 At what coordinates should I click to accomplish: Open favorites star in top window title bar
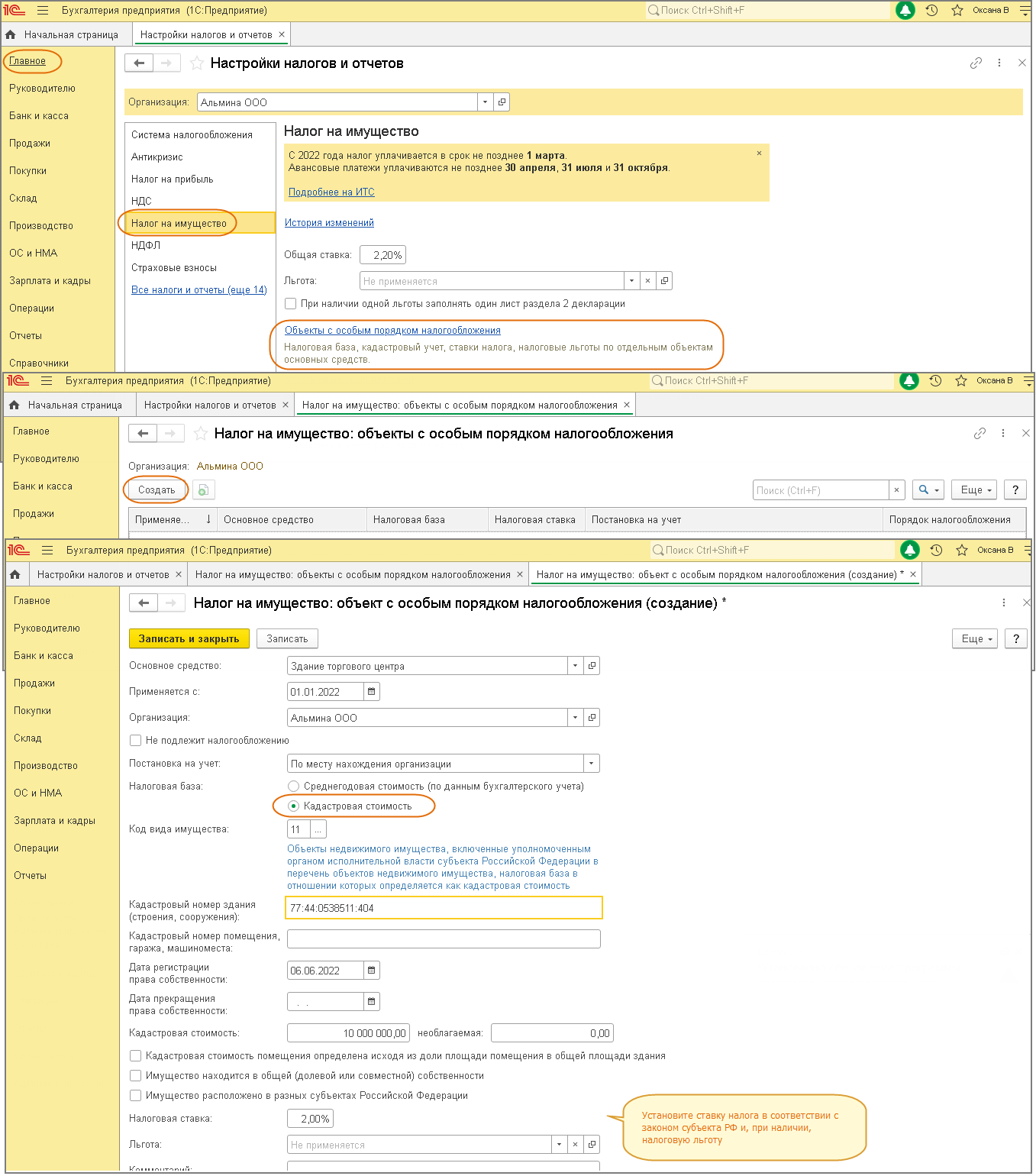click(957, 11)
